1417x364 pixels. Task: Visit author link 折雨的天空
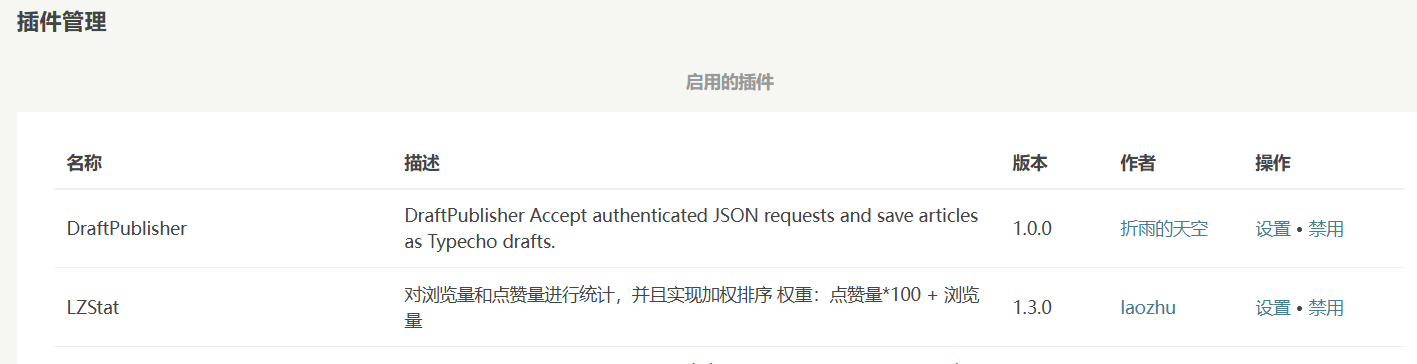(1164, 229)
